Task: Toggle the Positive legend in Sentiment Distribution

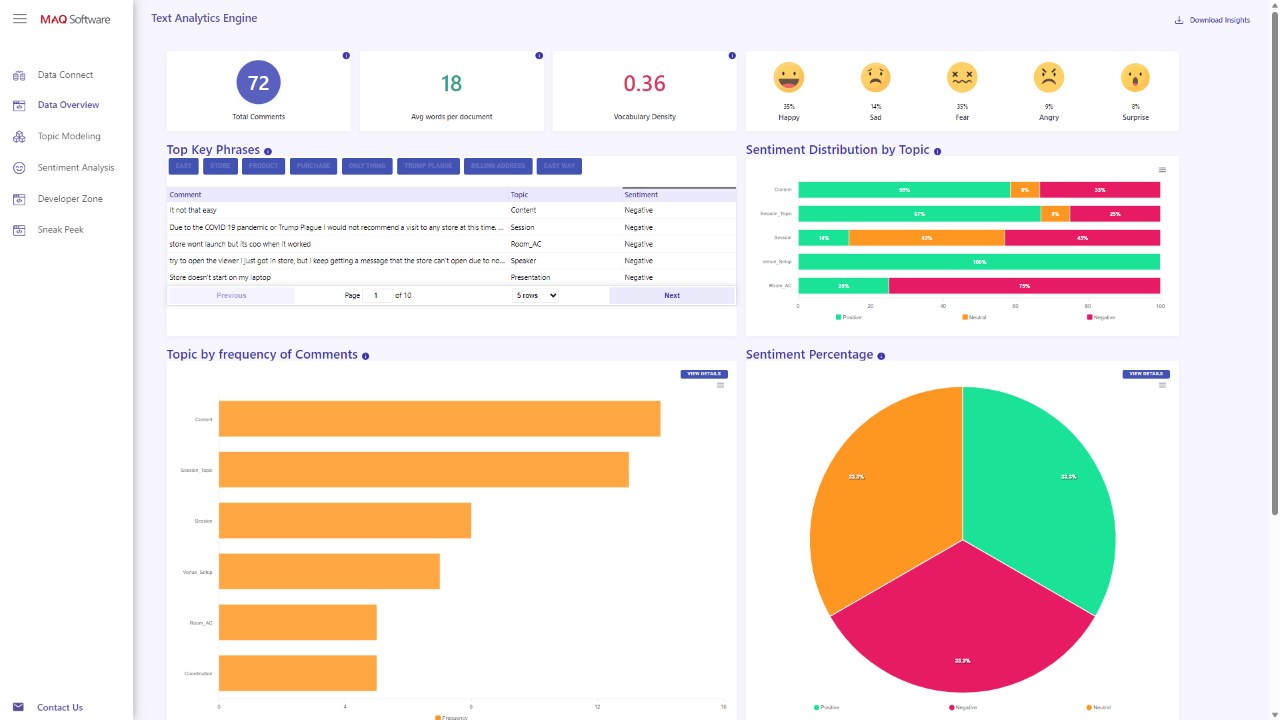Action: click(x=848, y=317)
